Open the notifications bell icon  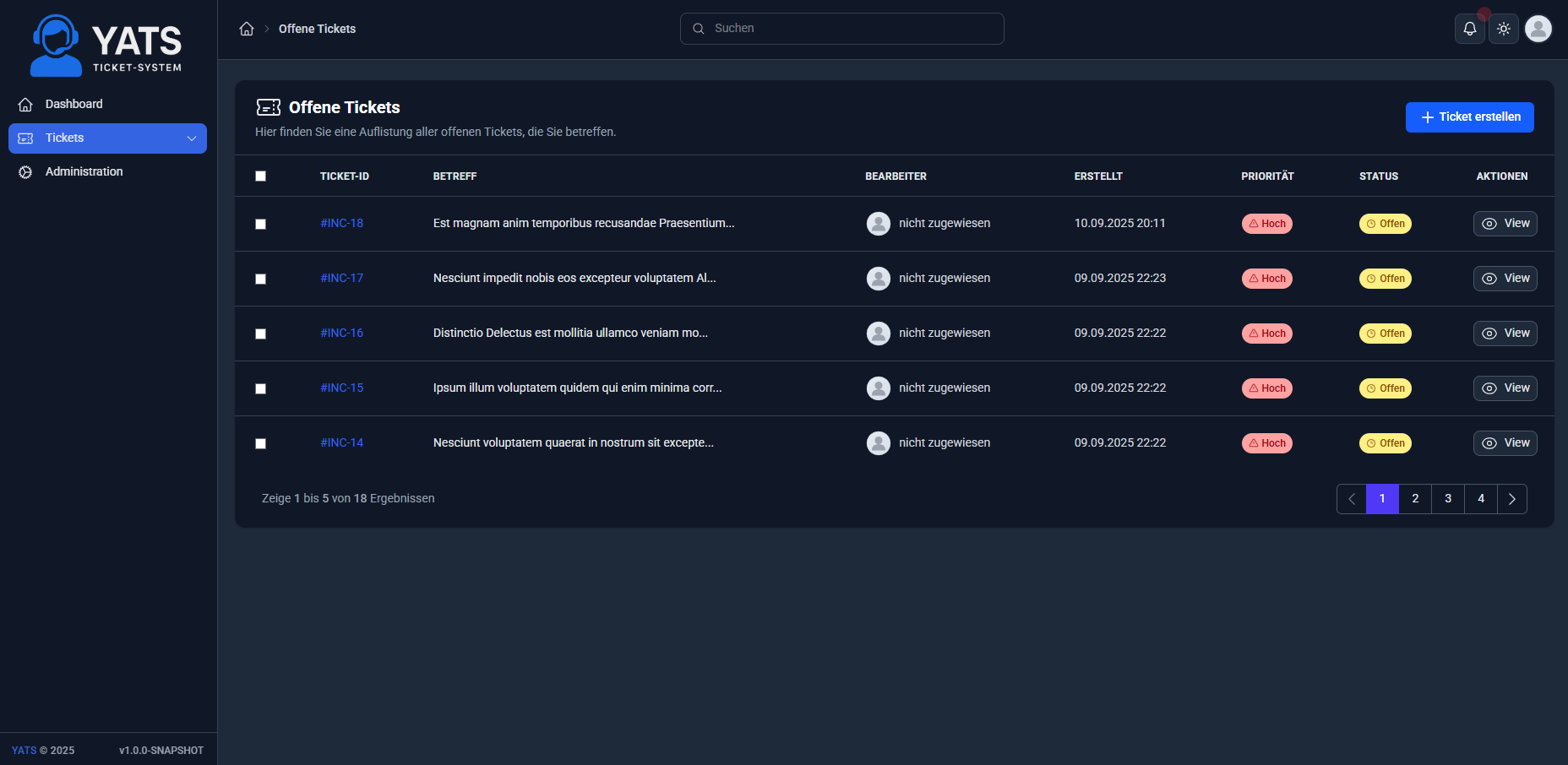[x=1470, y=28]
